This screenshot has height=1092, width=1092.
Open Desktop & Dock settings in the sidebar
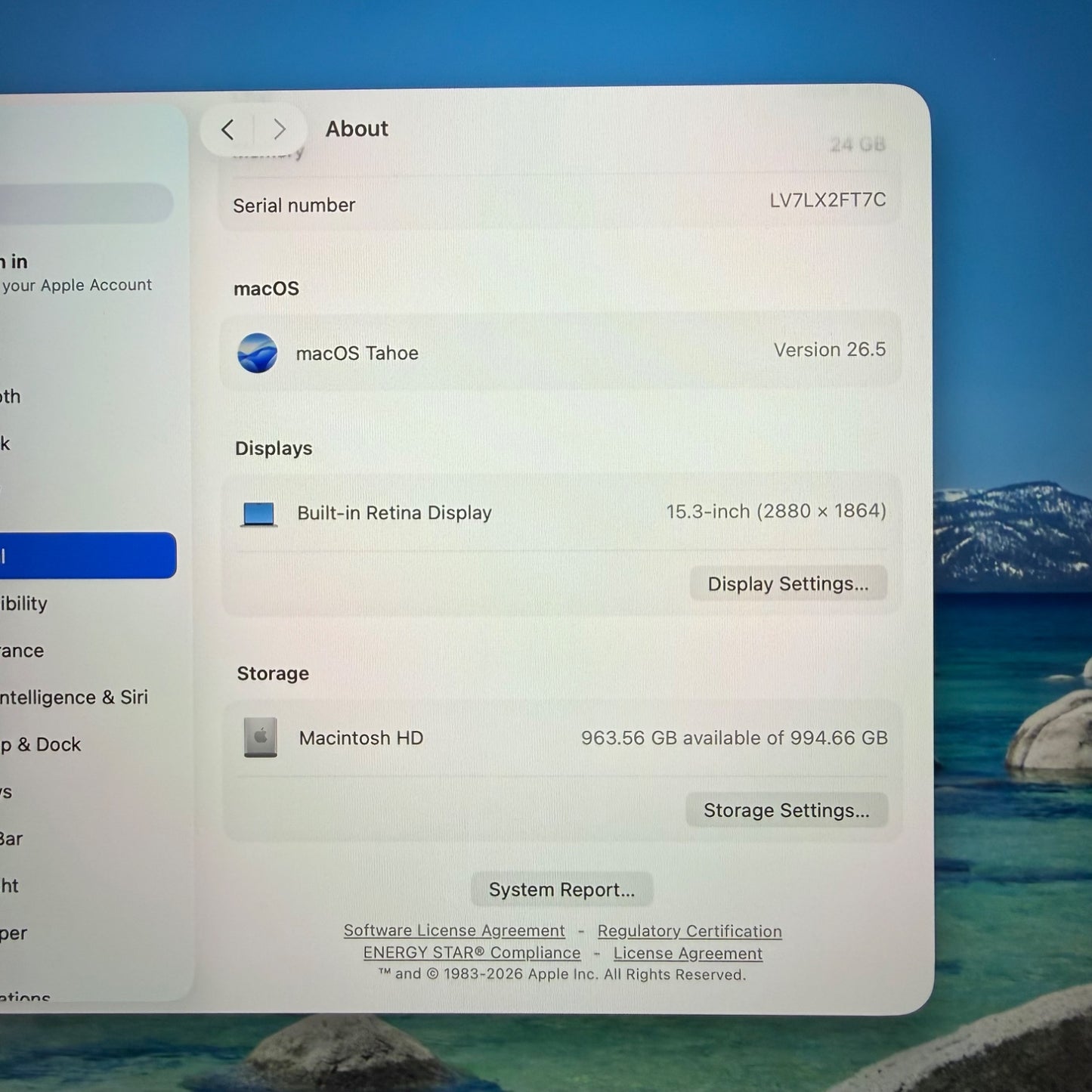[x=41, y=744]
